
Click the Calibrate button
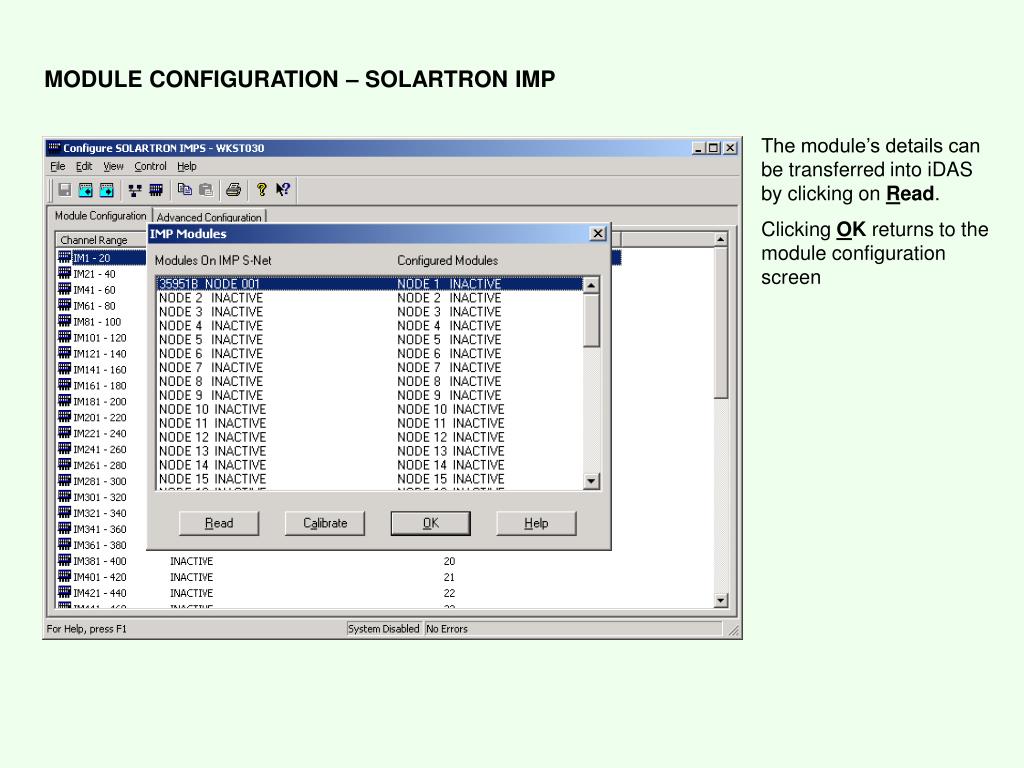[x=325, y=523]
